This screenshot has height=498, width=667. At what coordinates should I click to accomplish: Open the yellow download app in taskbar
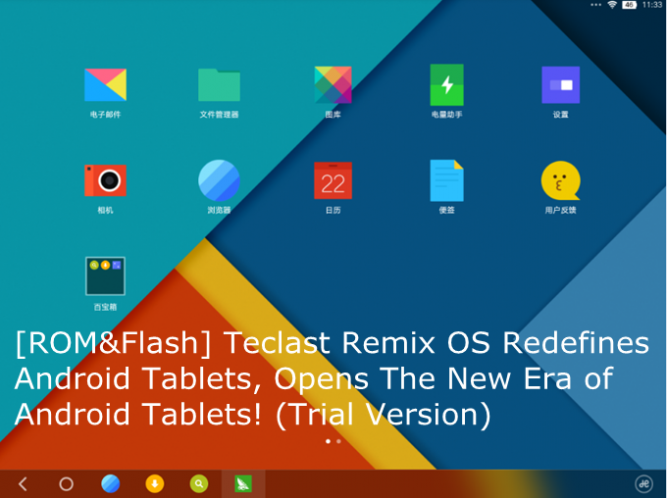155,484
